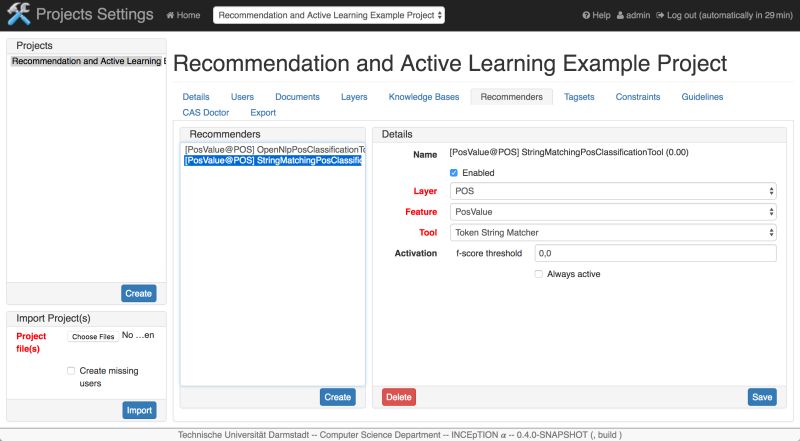Switch to the Knowledge Bases tab
Screen dimensions: 800x441
(x=424, y=97)
